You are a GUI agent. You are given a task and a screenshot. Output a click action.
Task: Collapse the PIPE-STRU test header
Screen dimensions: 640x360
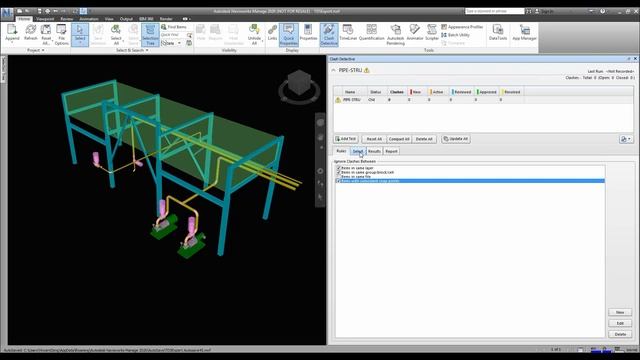point(333,70)
